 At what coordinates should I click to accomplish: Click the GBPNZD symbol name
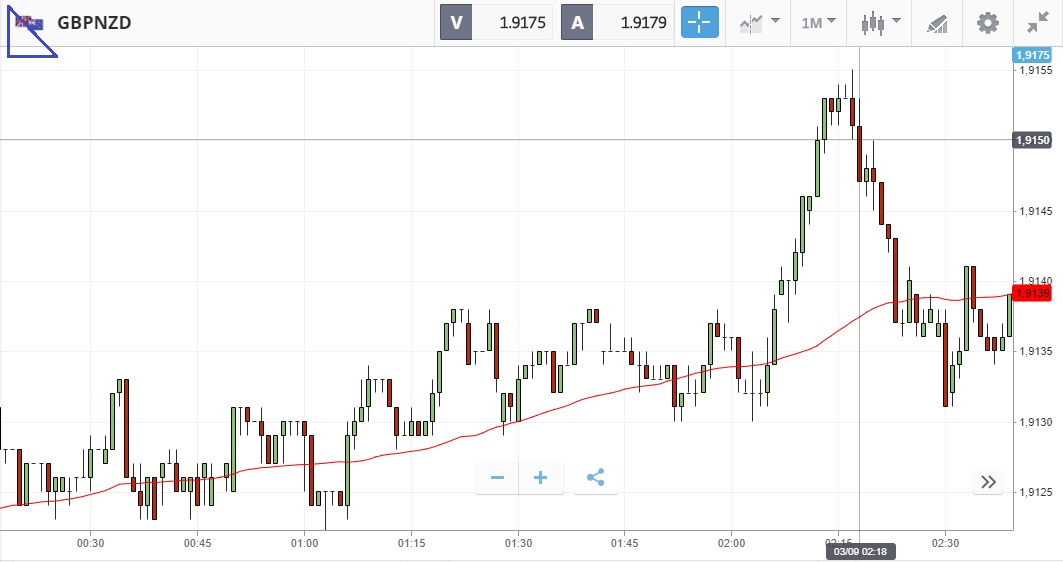click(94, 22)
